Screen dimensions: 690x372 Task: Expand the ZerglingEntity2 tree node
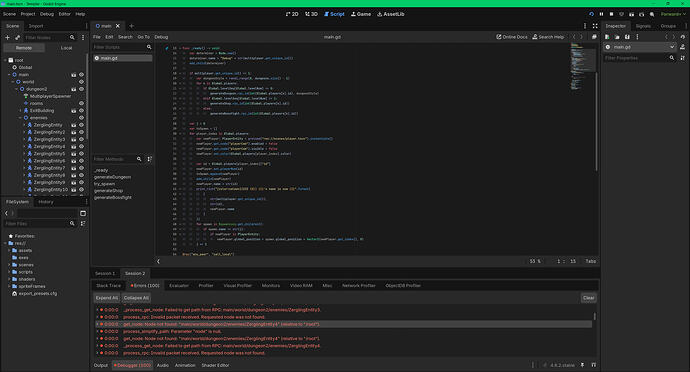click(24, 132)
